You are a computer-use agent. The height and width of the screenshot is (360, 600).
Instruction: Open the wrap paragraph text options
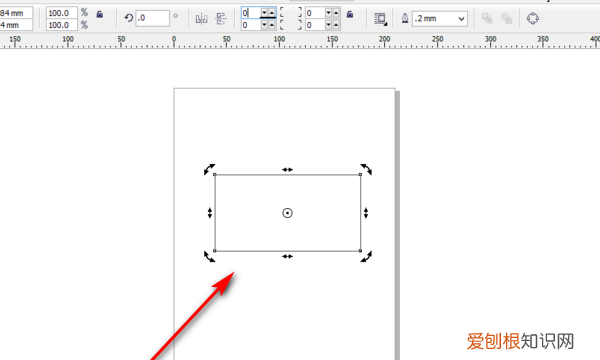pyautogui.click(x=380, y=19)
